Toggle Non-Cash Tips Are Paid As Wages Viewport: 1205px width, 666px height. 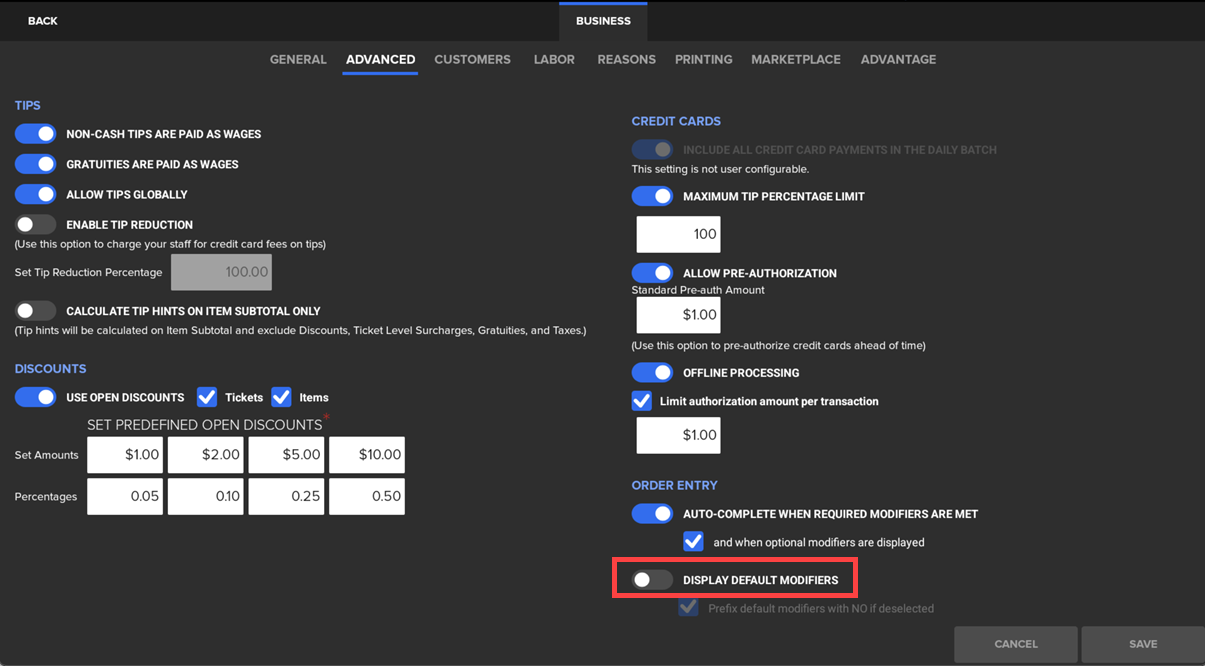[x=36, y=134]
